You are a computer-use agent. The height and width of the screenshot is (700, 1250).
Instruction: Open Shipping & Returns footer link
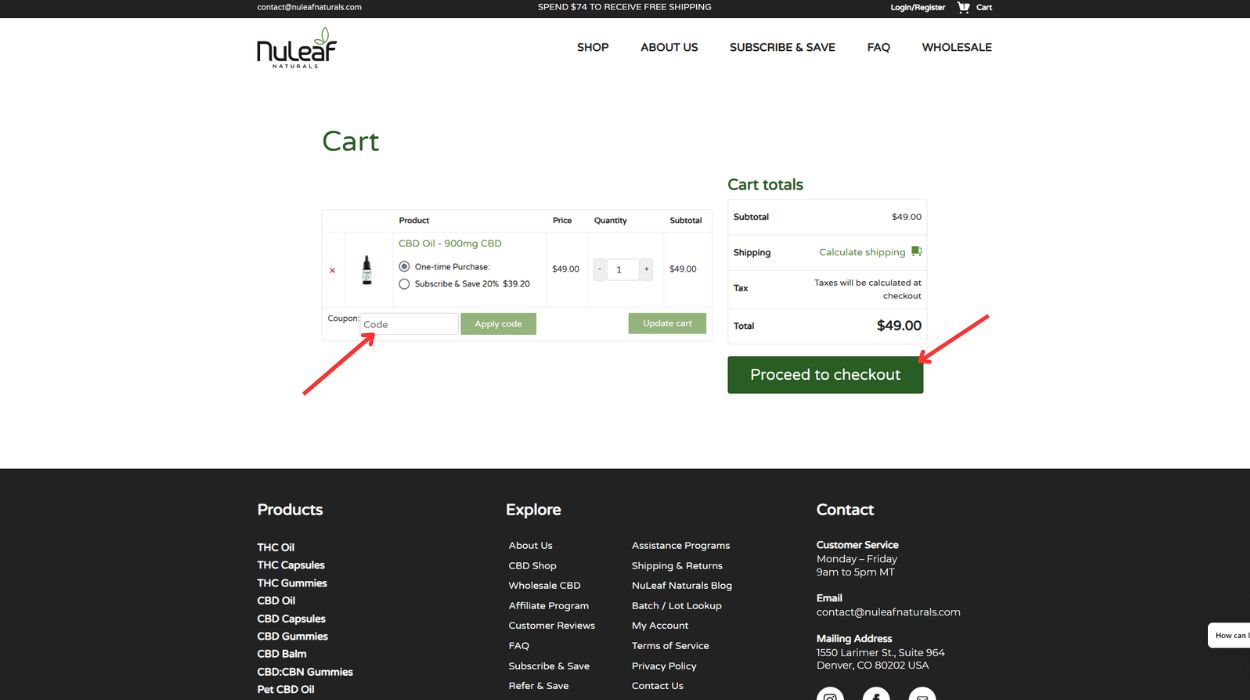[677, 565]
